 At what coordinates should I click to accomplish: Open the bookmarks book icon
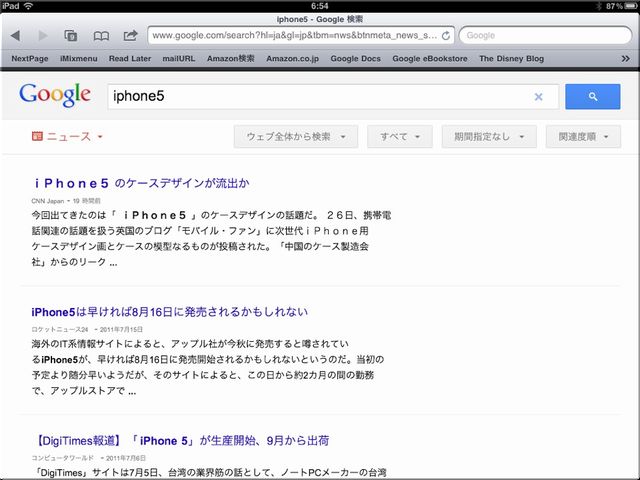tap(101, 36)
